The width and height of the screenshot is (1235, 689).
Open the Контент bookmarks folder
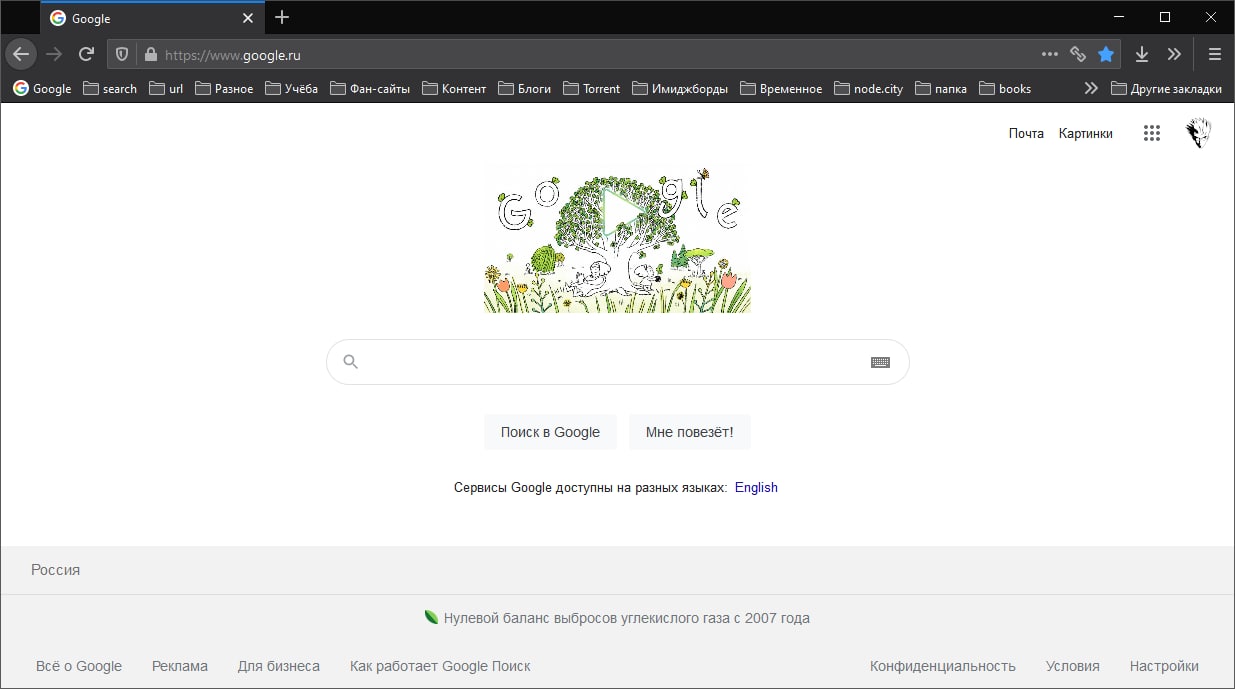pos(454,88)
